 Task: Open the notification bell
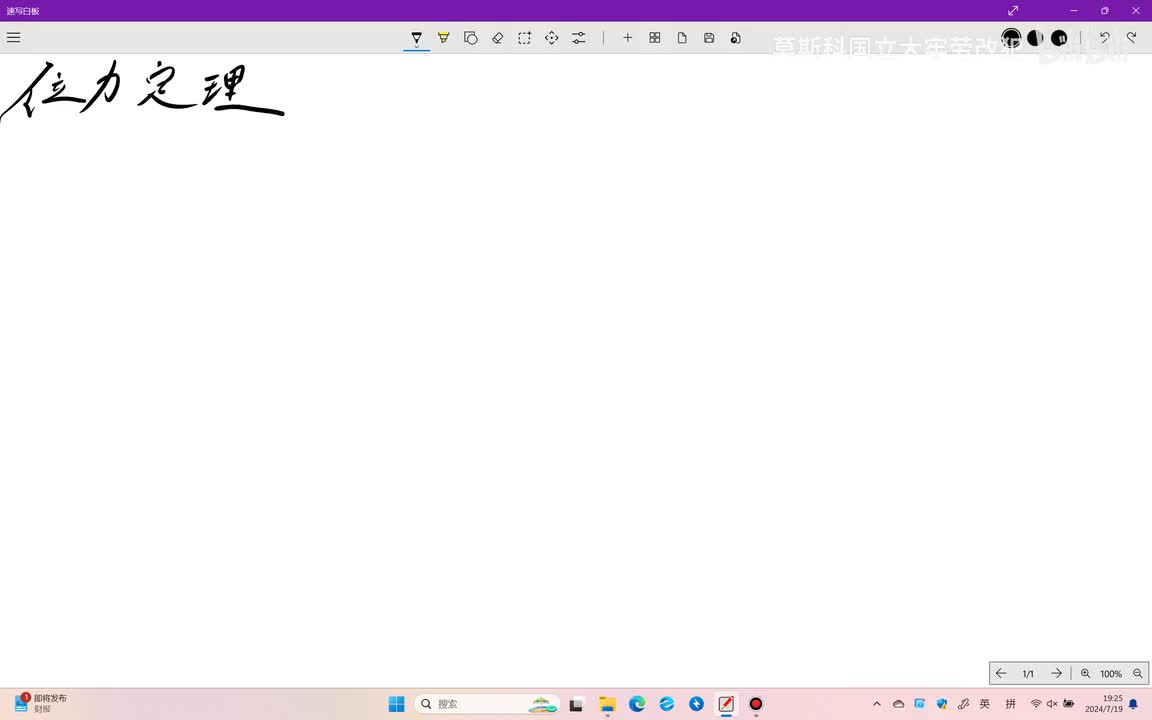(x=1133, y=704)
